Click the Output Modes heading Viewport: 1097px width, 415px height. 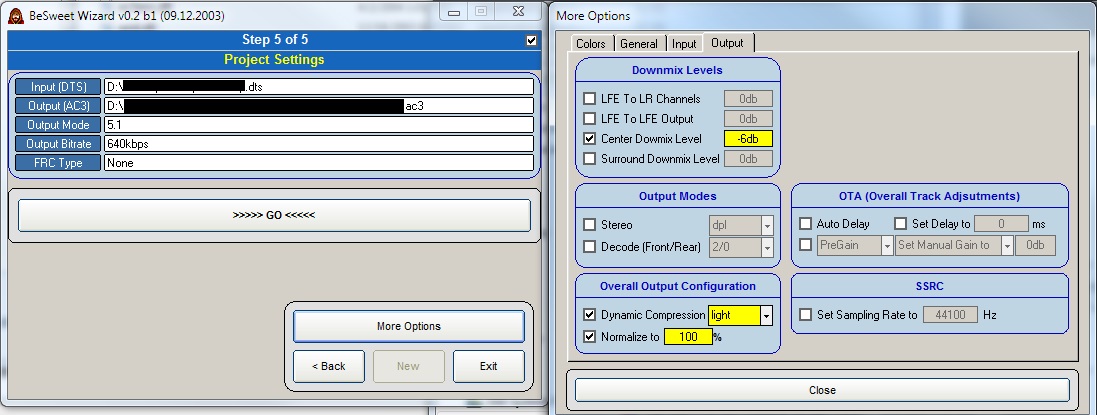(677, 196)
